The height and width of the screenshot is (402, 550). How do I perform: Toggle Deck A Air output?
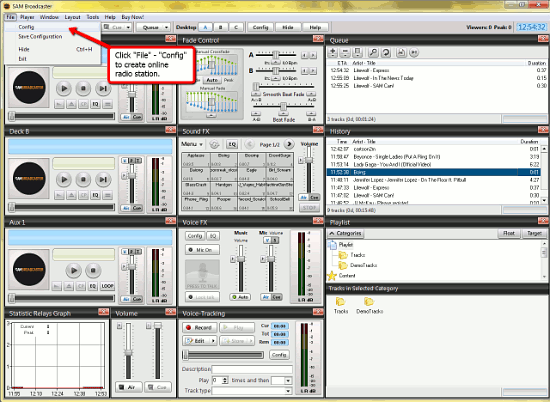(x=126, y=117)
